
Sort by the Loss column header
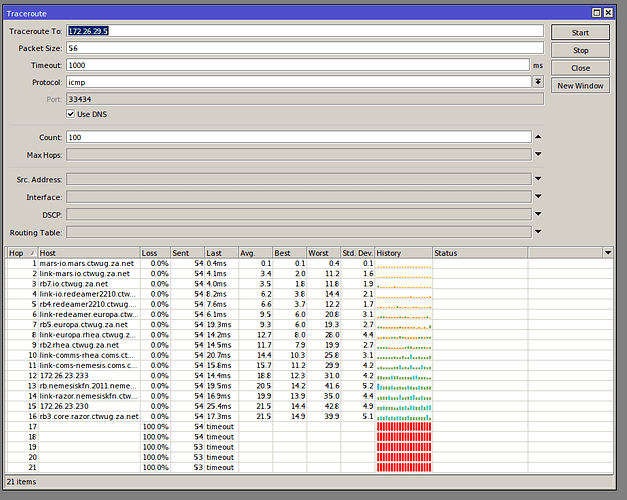click(153, 253)
